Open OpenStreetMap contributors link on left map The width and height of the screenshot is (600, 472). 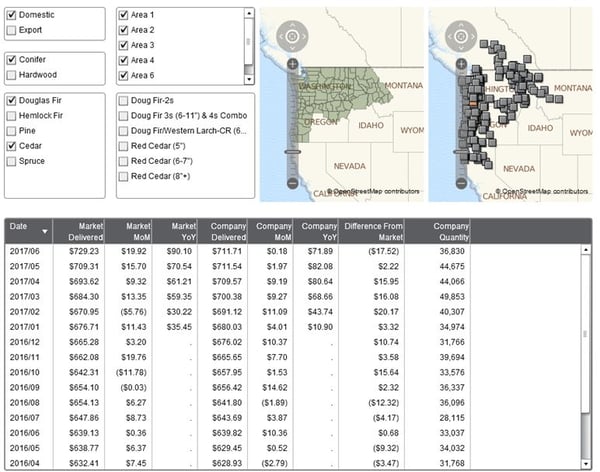(373, 191)
